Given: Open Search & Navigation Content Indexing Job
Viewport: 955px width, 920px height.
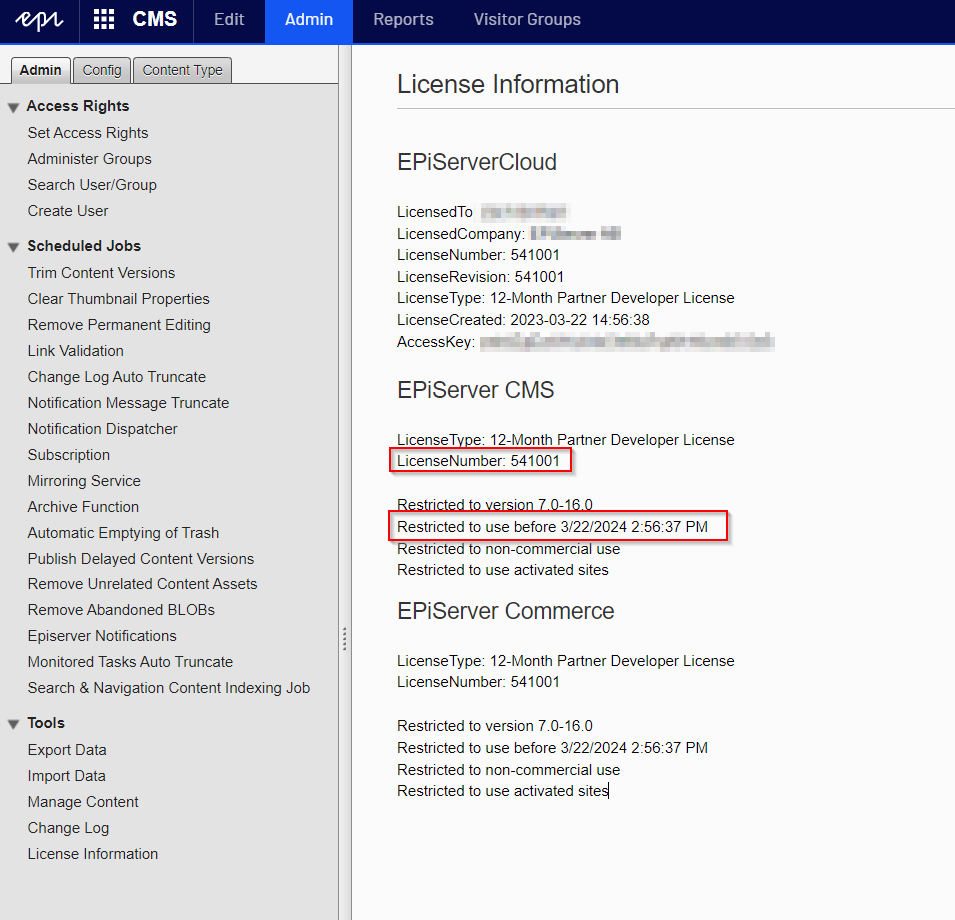Looking at the screenshot, I should coord(169,688).
